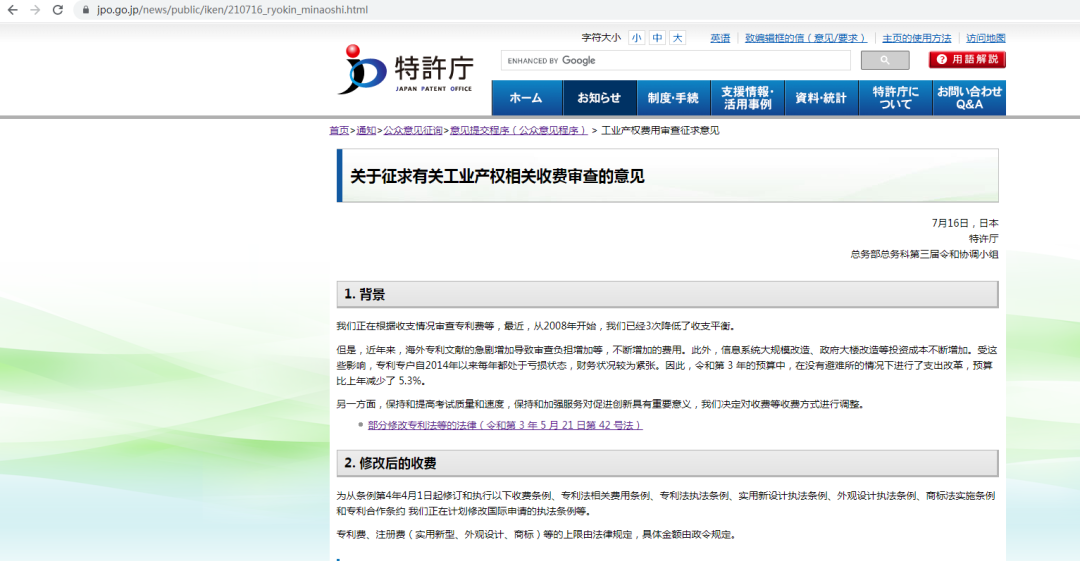The height and width of the screenshot is (561, 1080).
Task: Set font size to 小
Action: [x=636, y=38]
